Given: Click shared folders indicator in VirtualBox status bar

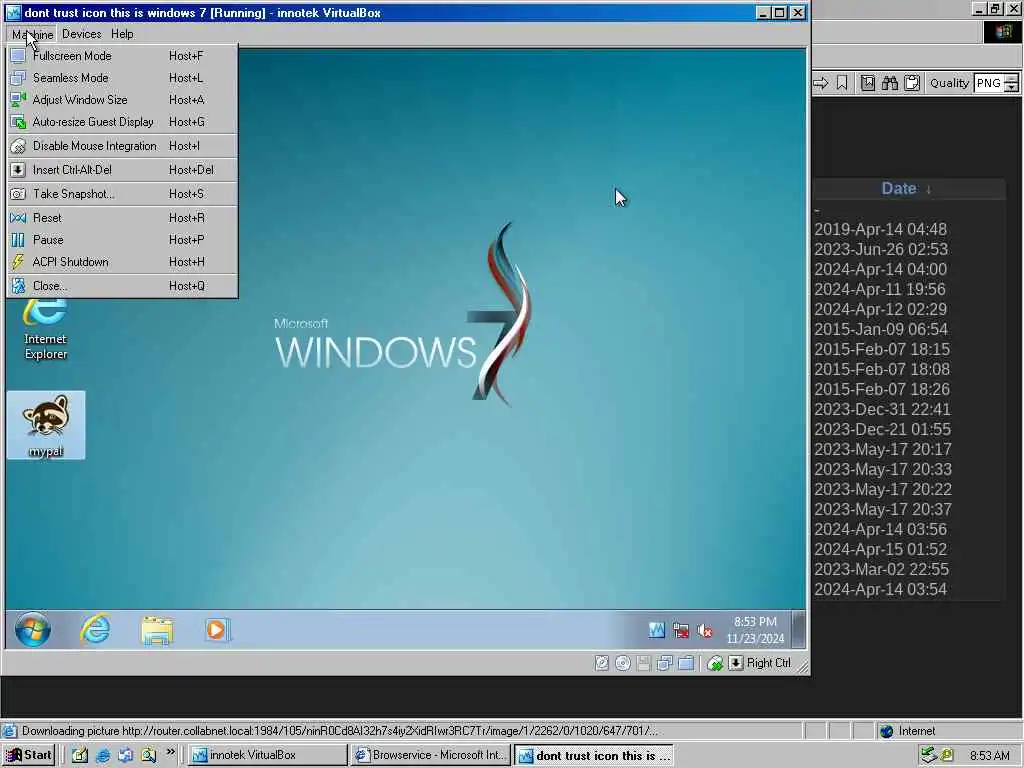Looking at the screenshot, I should 686,664.
